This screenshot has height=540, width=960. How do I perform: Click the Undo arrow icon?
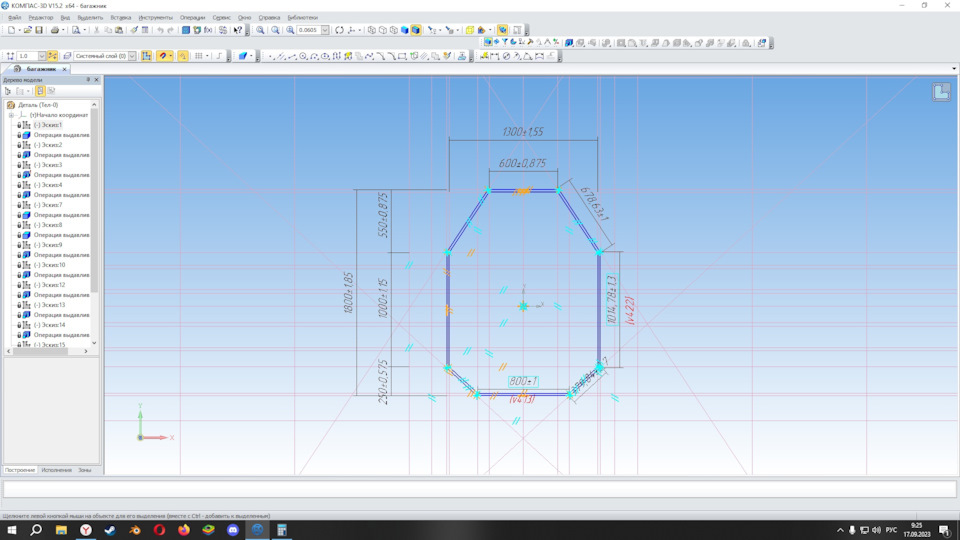(160, 30)
